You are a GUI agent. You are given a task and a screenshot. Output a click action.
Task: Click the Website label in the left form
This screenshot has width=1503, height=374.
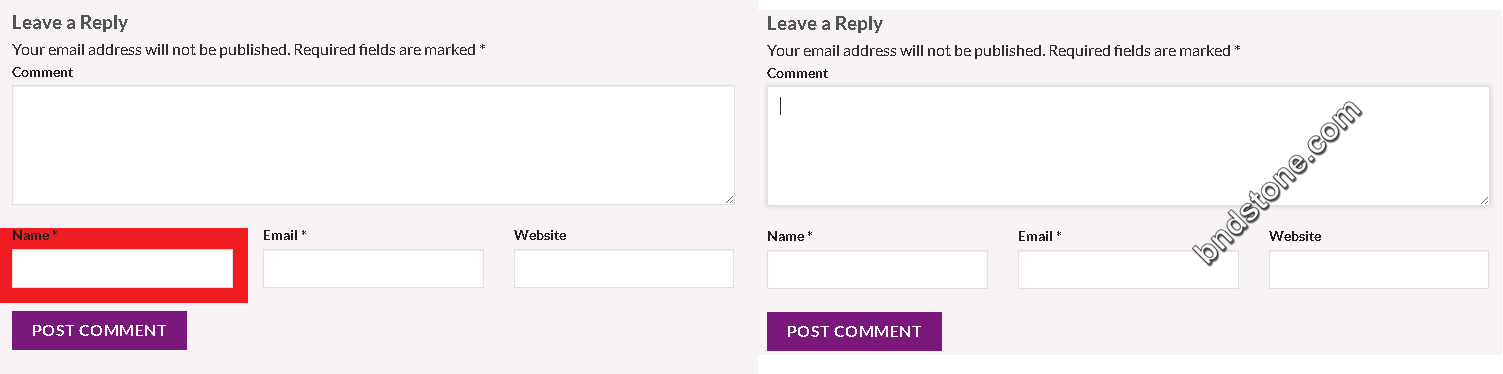click(540, 235)
